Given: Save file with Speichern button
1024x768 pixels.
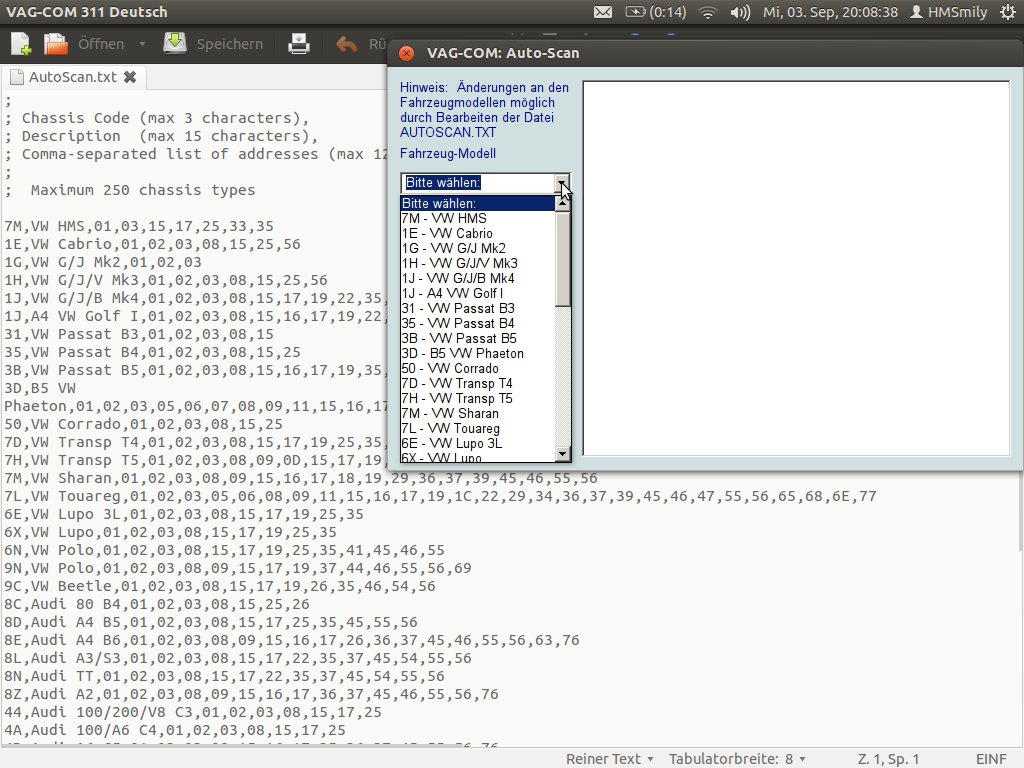Looking at the screenshot, I should 214,44.
